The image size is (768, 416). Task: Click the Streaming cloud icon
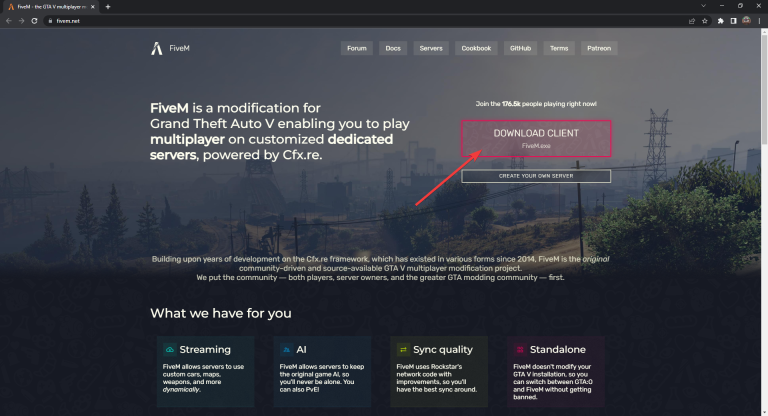169,350
